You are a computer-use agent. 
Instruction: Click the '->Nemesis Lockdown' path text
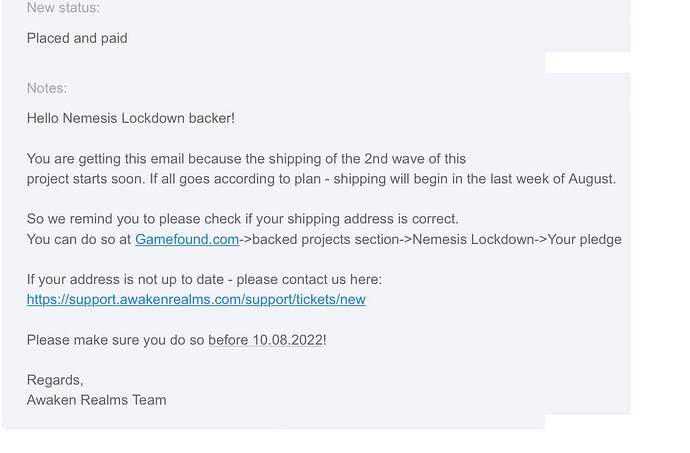pyautogui.click(x=473, y=239)
